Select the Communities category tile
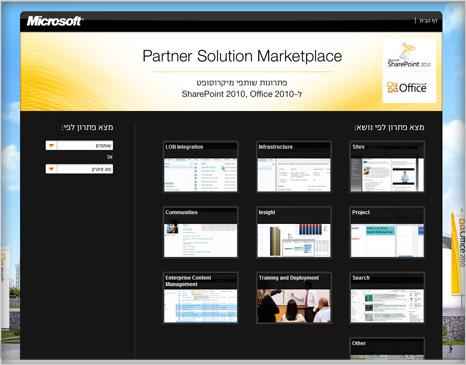This screenshot has width=466, height=365. (200, 232)
